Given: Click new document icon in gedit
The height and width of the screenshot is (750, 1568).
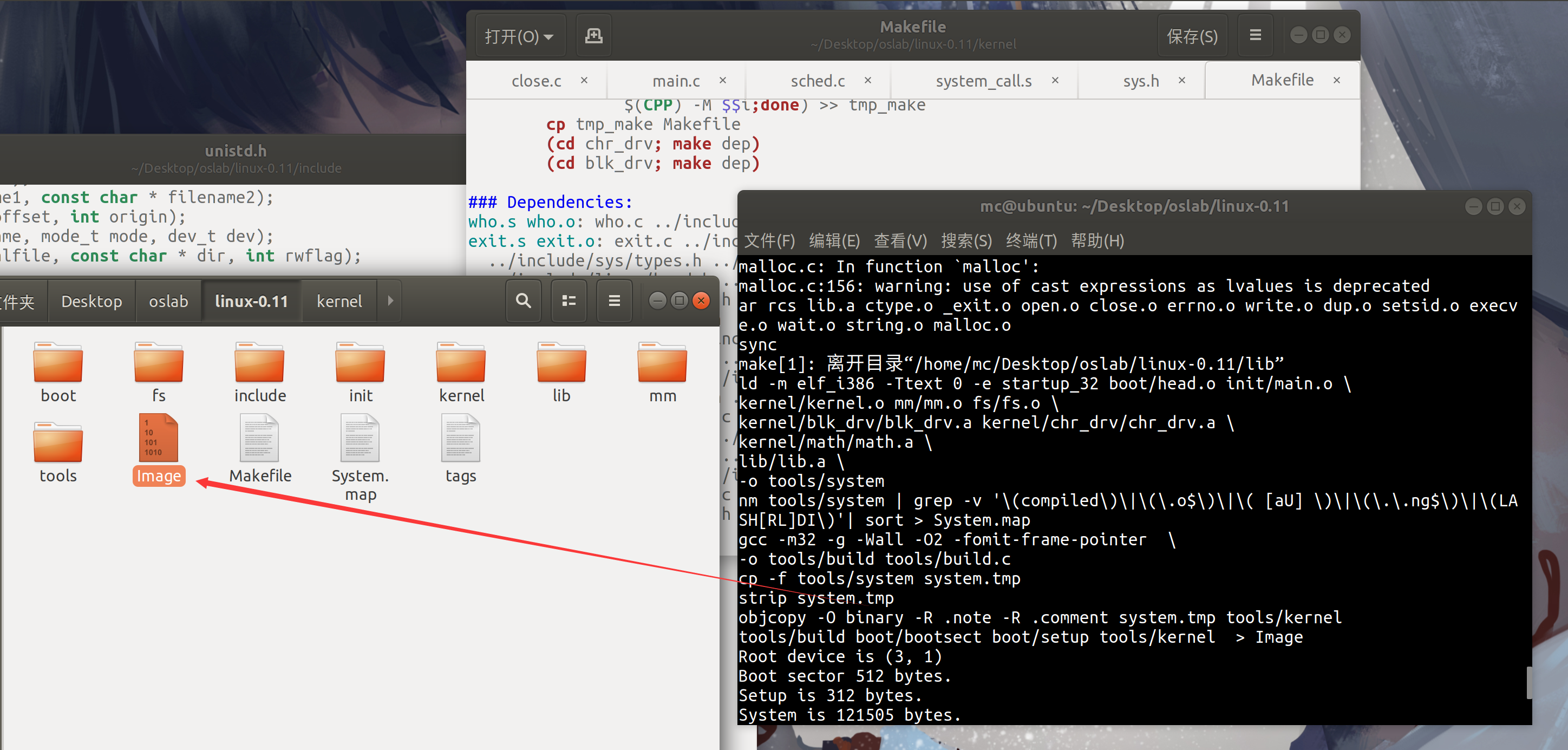Looking at the screenshot, I should (x=593, y=36).
